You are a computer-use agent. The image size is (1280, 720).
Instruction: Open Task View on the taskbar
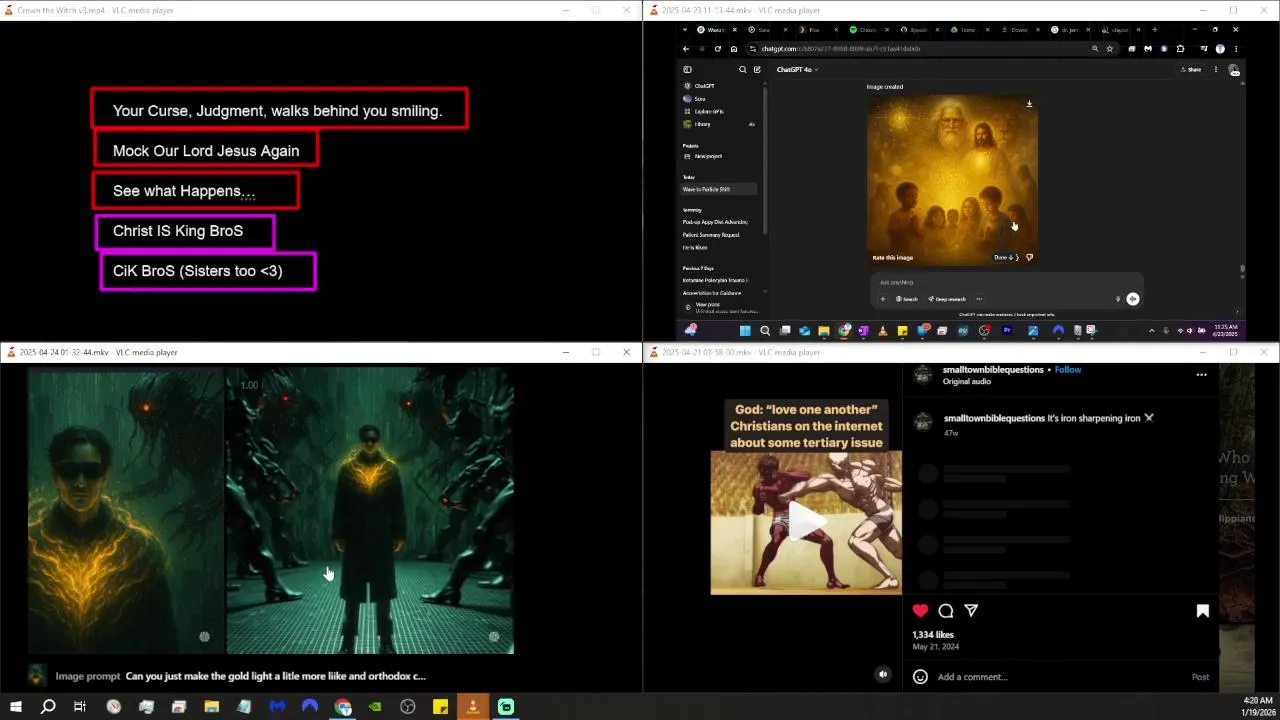point(80,707)
